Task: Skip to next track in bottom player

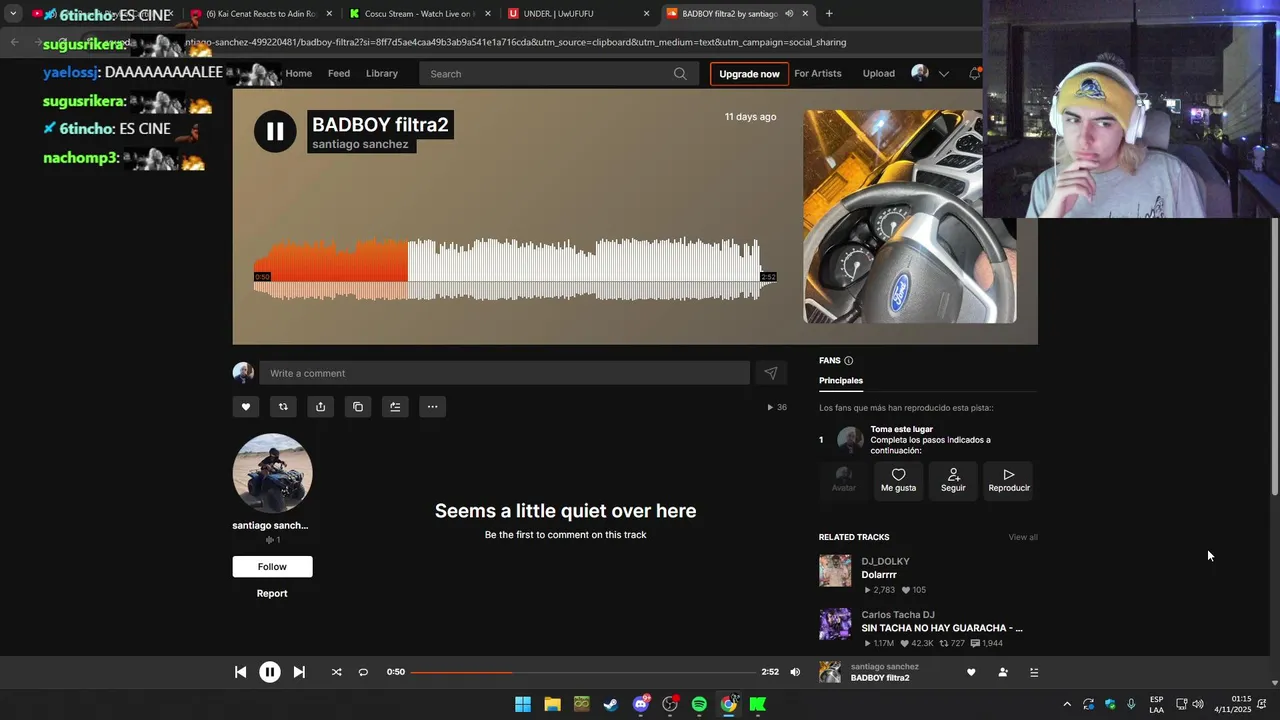Action: click(x=299, y=672)
